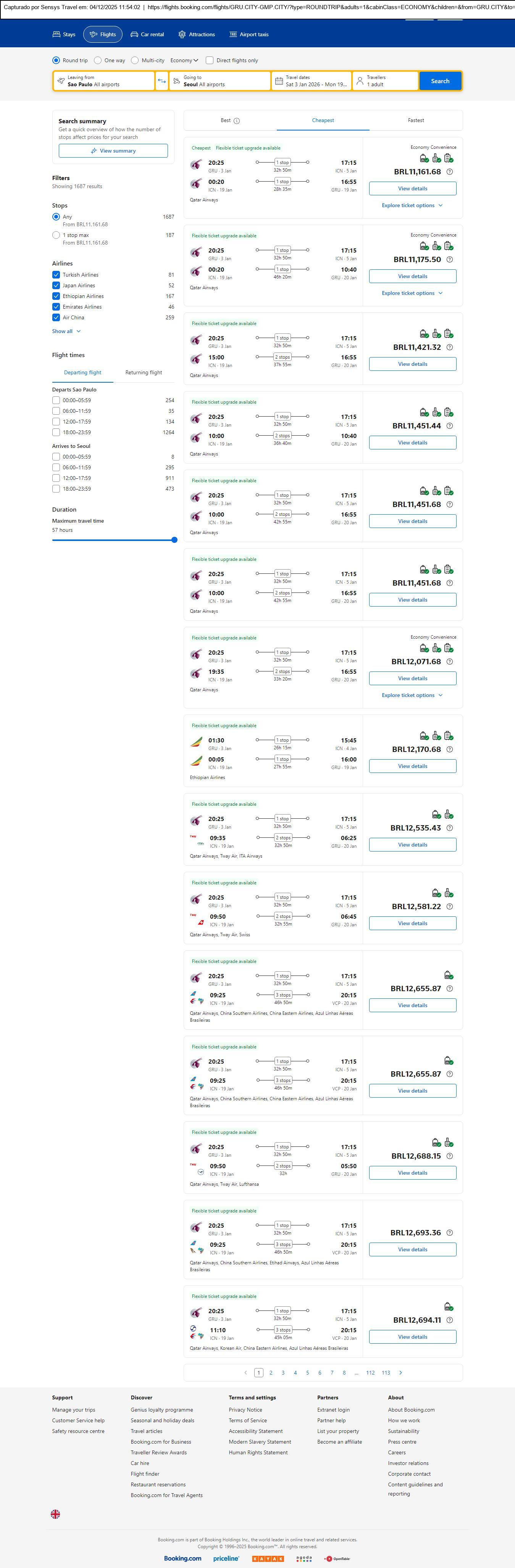Uncheck the Turkish Airlines filter
The height and width of the screenshot is (1568, 515).
pyautogui.click(x=56, y=275)
